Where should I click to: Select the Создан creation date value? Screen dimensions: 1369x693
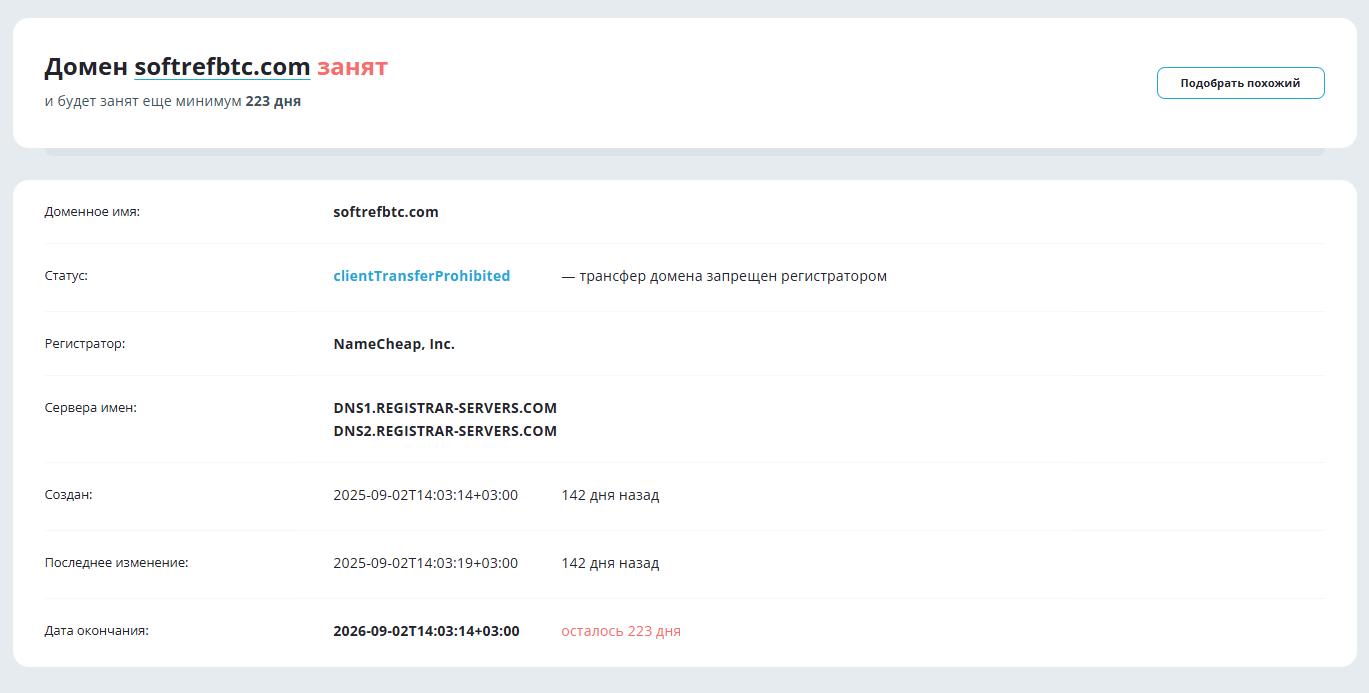[426, 494]
